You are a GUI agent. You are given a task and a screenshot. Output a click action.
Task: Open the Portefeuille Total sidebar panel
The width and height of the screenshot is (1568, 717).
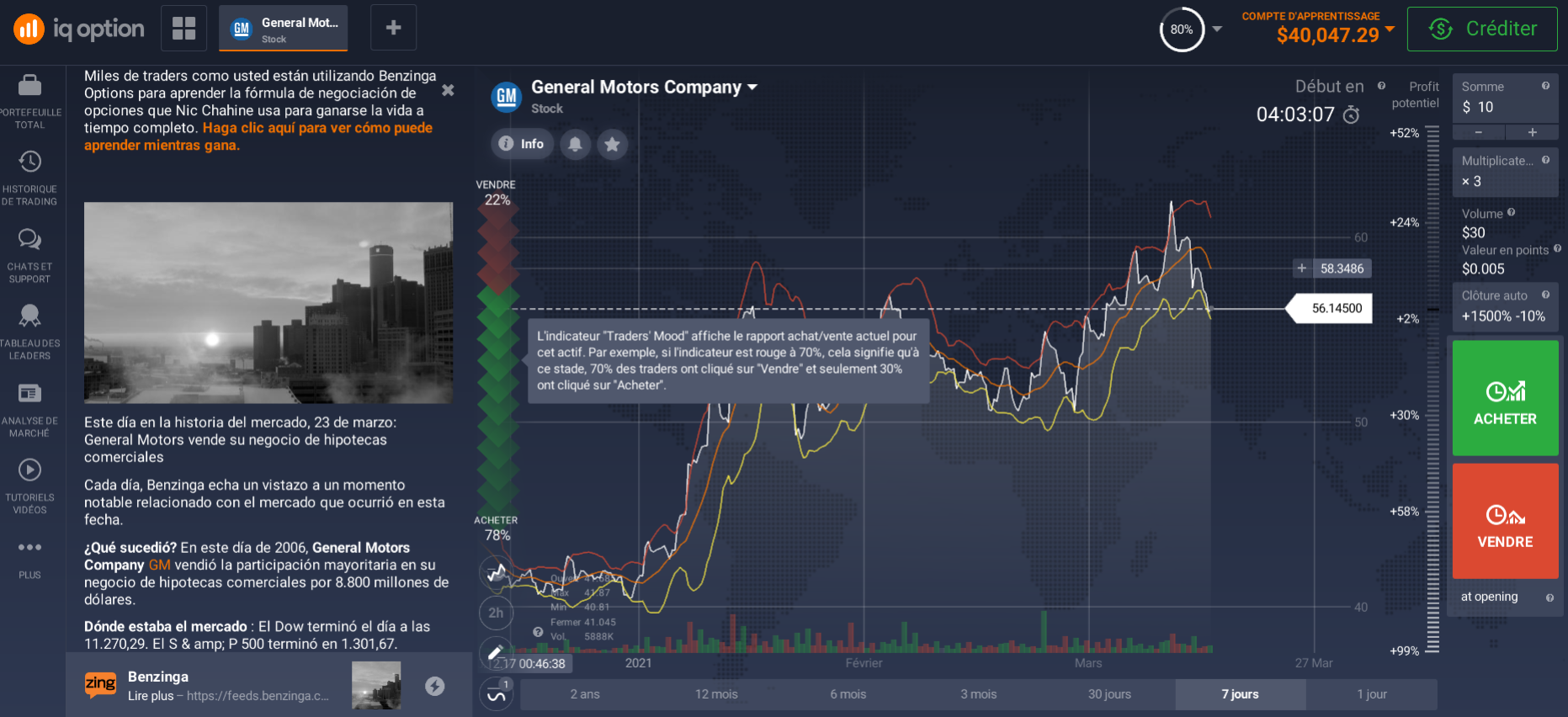pyautogui.click(x=30, y=101)
